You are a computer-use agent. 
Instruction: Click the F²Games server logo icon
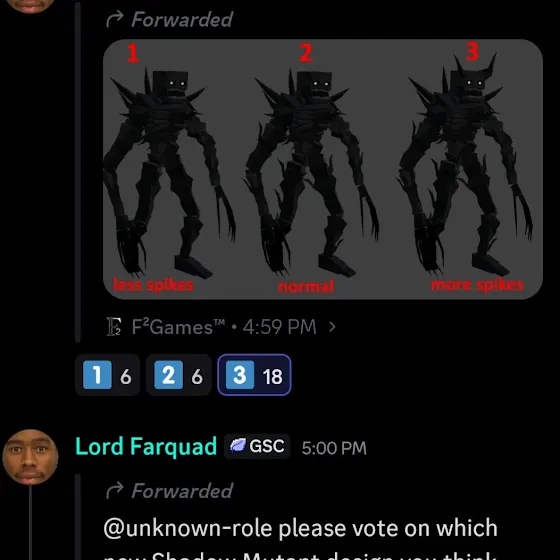(114, 327)
